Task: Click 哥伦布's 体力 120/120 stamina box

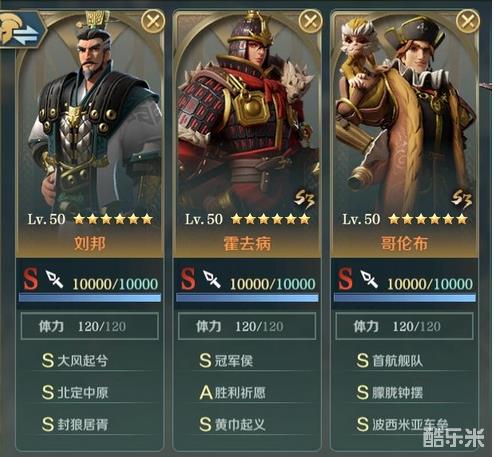Action: 404,326
